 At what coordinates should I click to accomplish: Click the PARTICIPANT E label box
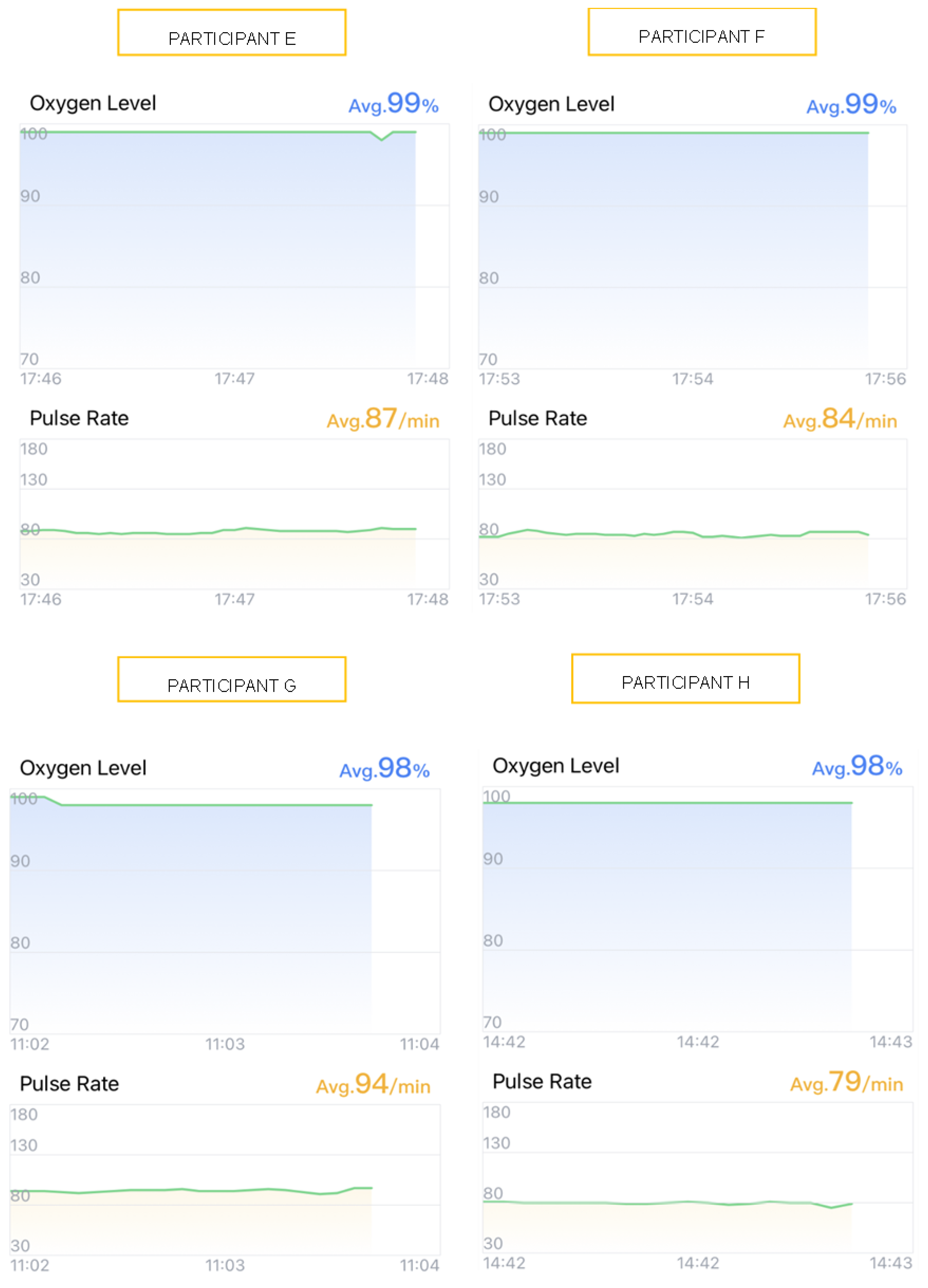coord(232,32)
